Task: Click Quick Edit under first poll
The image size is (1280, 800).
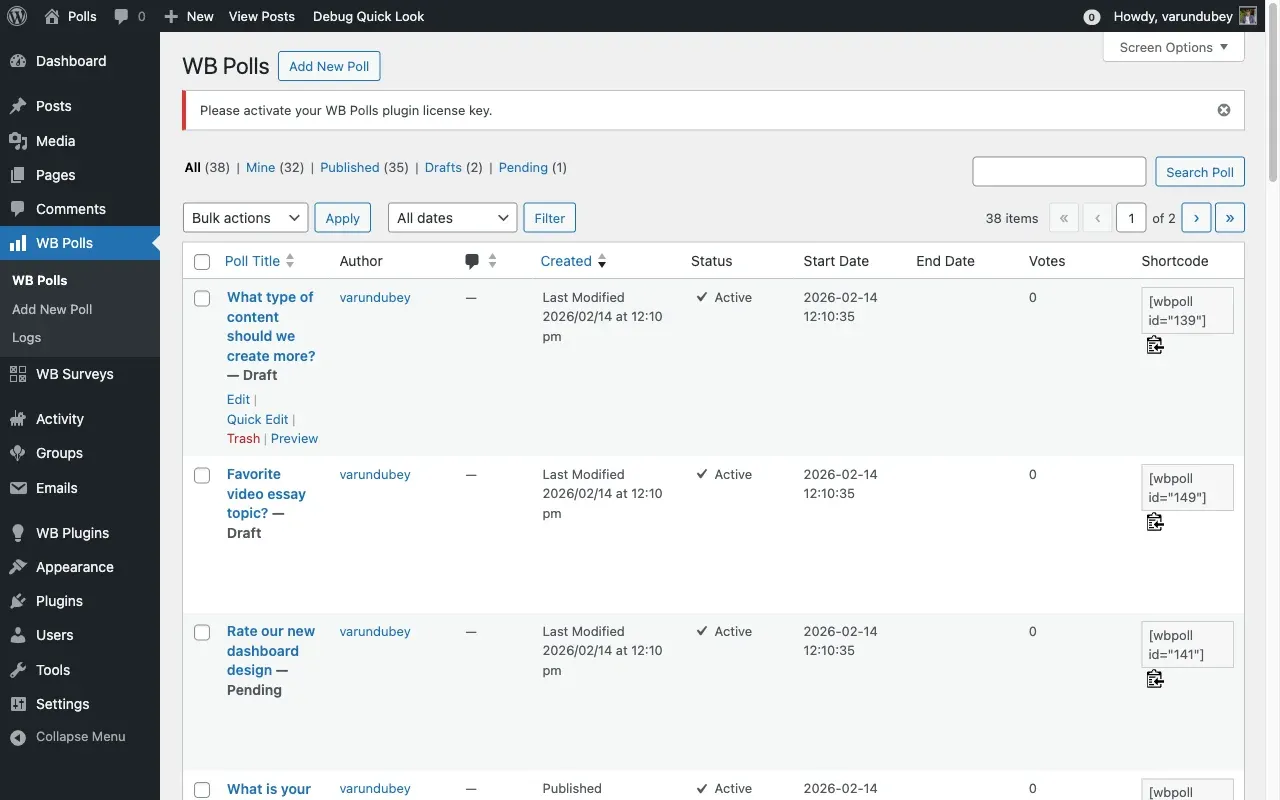Action: click(257, 419)
